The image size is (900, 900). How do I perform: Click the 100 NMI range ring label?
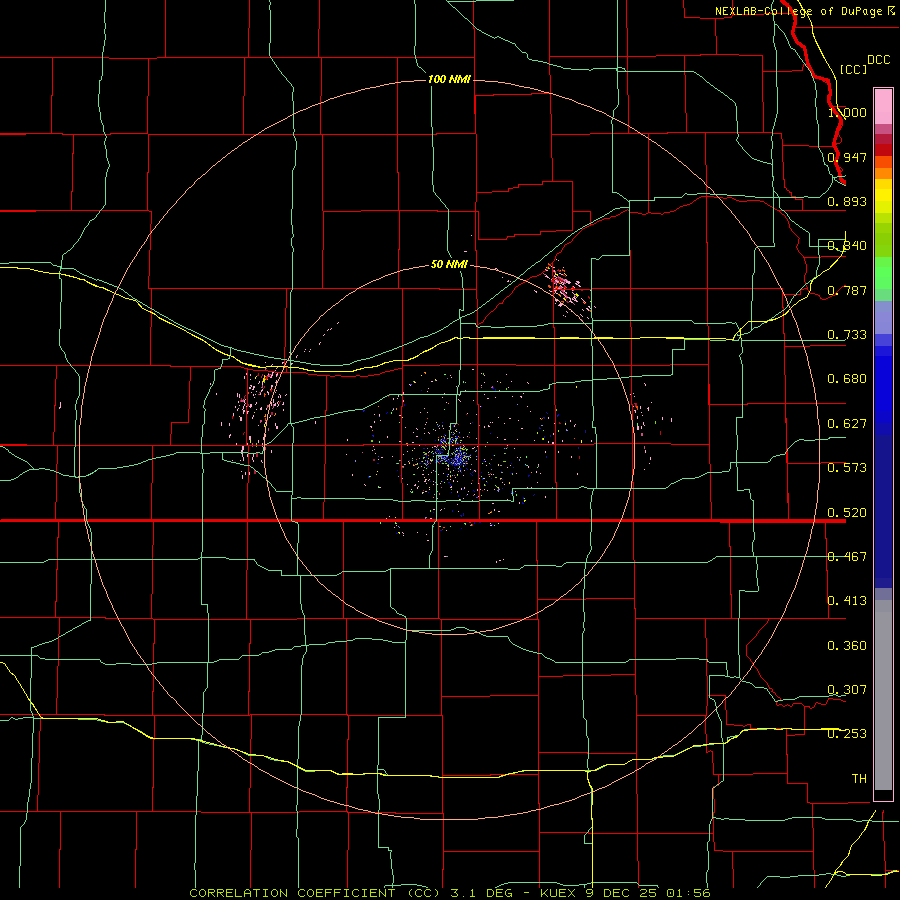point(449,79)
